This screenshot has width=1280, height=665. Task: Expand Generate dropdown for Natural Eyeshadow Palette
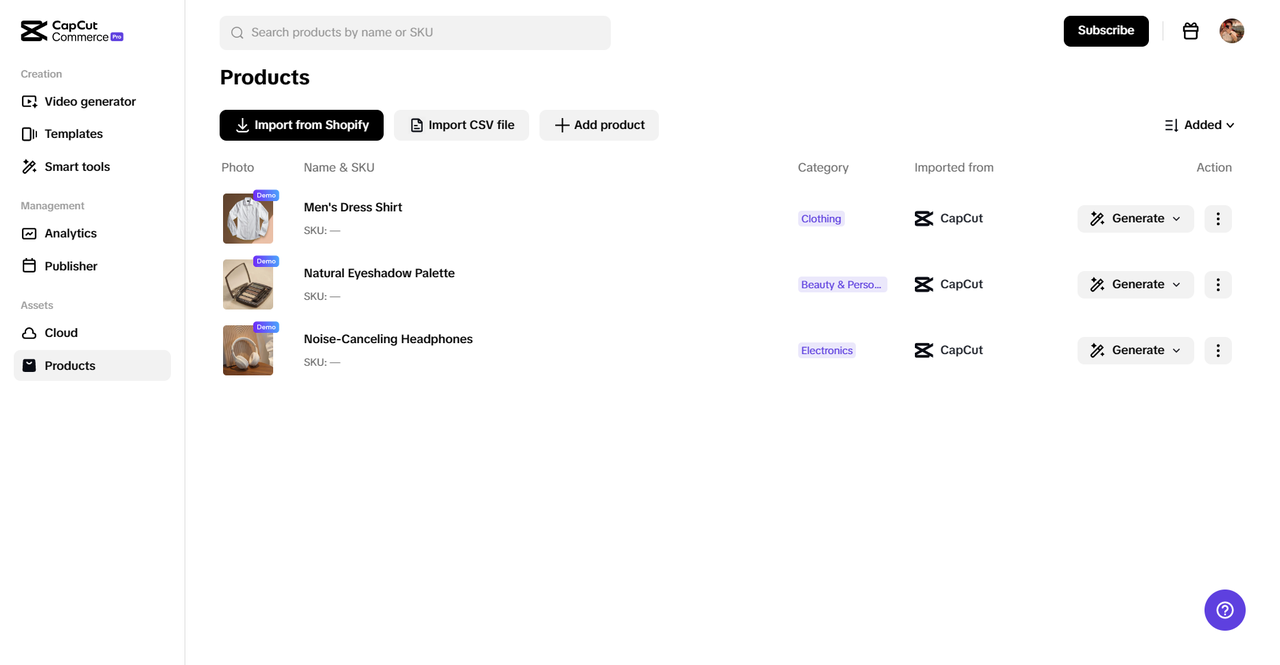click(x=1176, y=285)
